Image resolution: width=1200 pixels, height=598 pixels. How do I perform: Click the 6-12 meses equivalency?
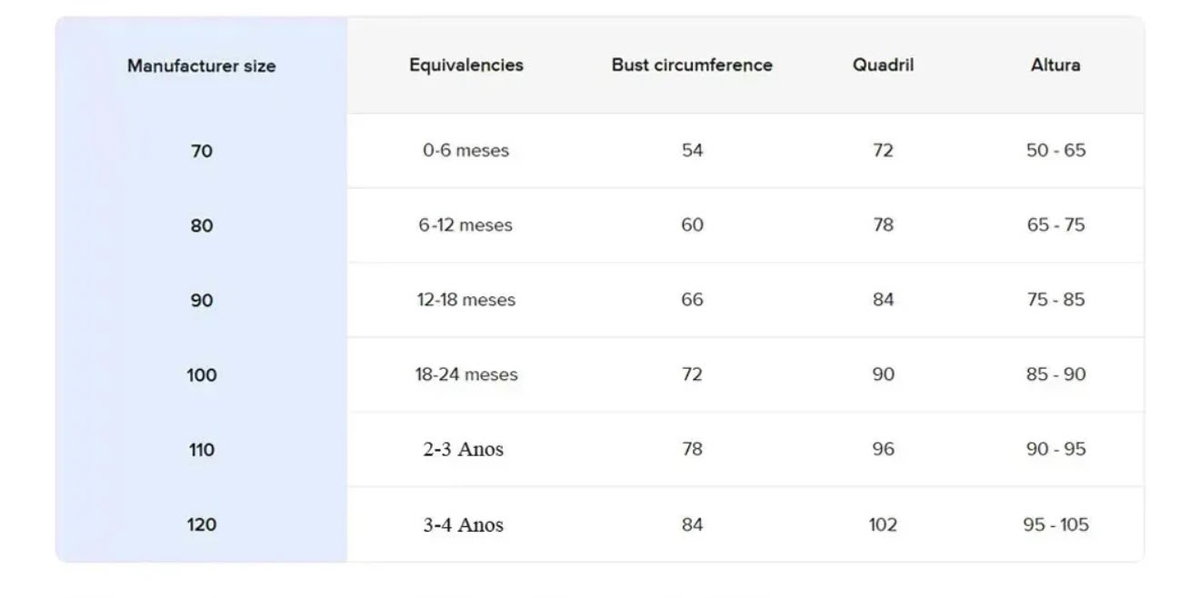click(466, 225)
